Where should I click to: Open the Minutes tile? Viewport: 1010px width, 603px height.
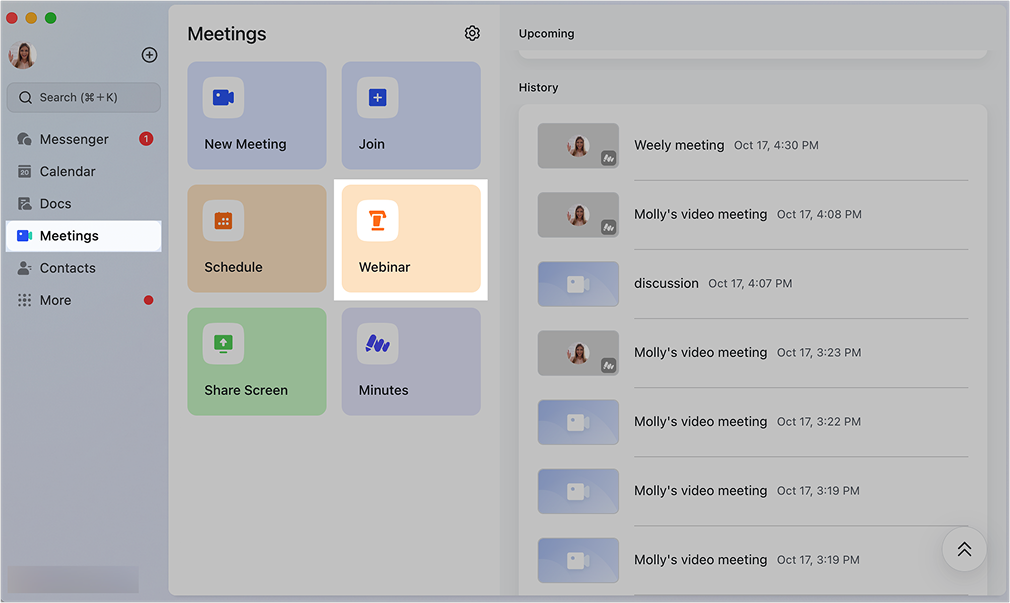click(x=411, y=361)
